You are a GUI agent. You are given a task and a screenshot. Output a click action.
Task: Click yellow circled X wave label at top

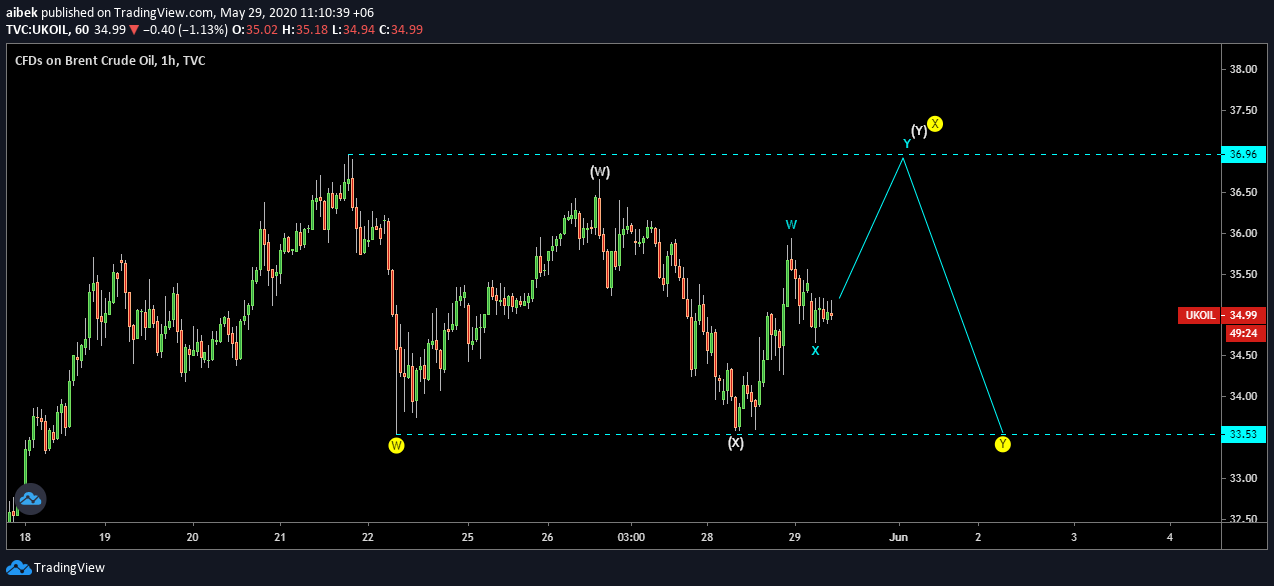pos(935,123)
